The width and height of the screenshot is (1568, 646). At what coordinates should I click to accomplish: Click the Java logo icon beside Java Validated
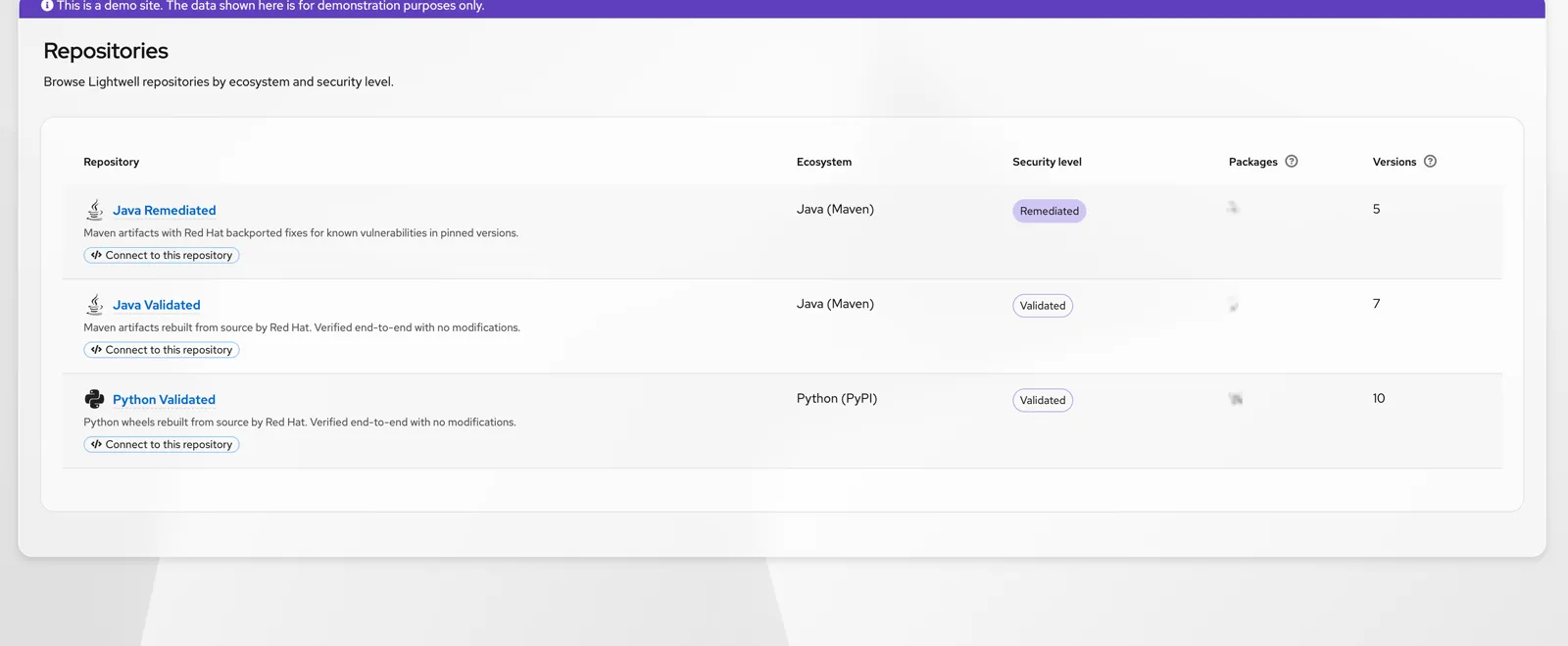pyautogui.click(x=94, y=305)
